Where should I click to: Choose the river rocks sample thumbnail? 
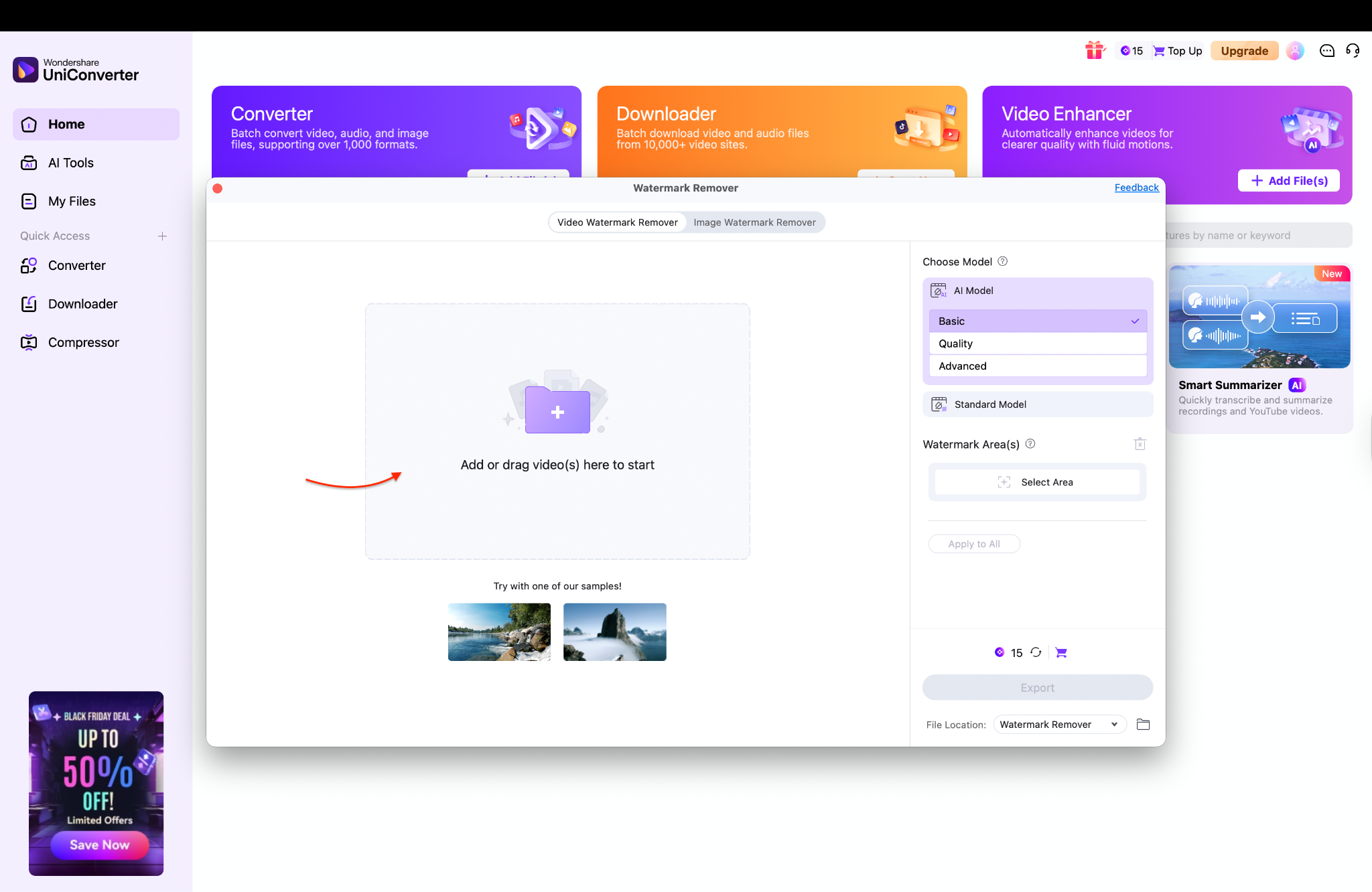(499, 631)
